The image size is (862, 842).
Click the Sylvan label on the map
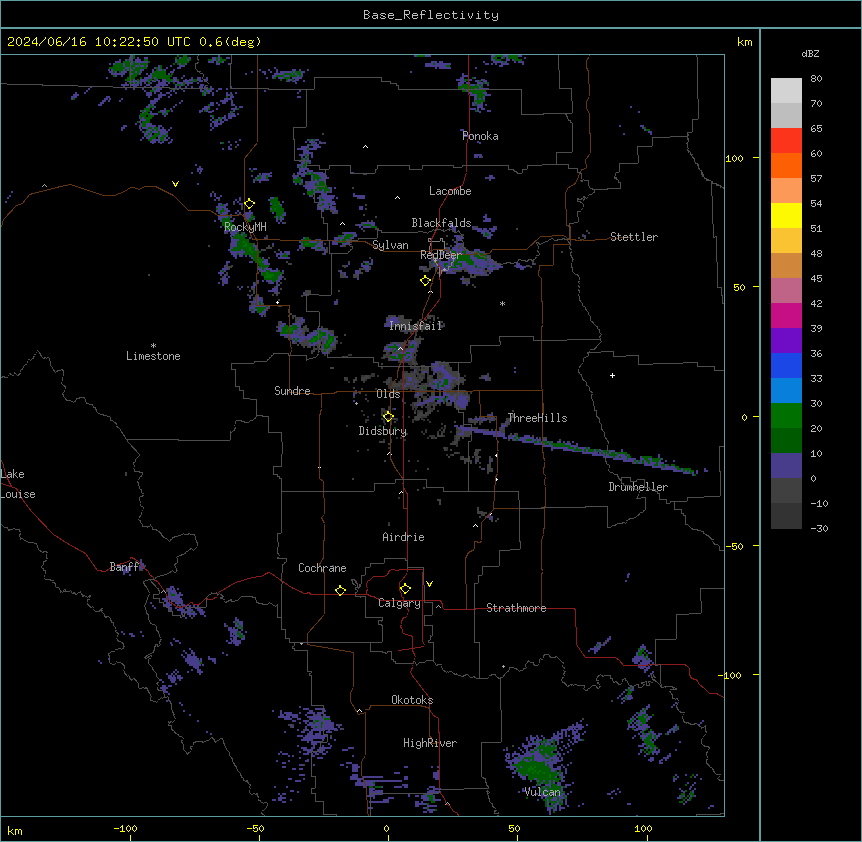tap(390, 245)
